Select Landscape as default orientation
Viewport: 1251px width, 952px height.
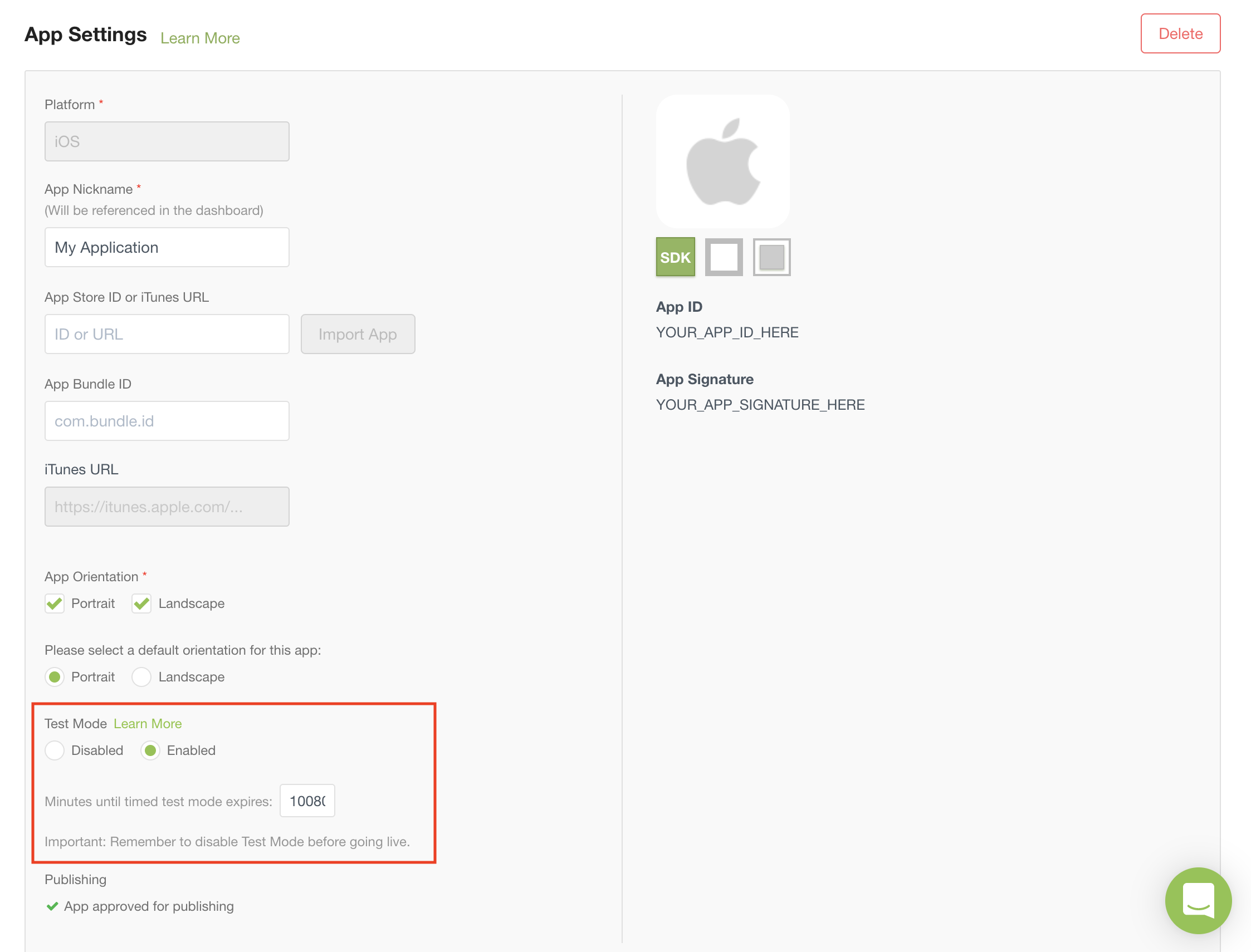click(141, 676)
